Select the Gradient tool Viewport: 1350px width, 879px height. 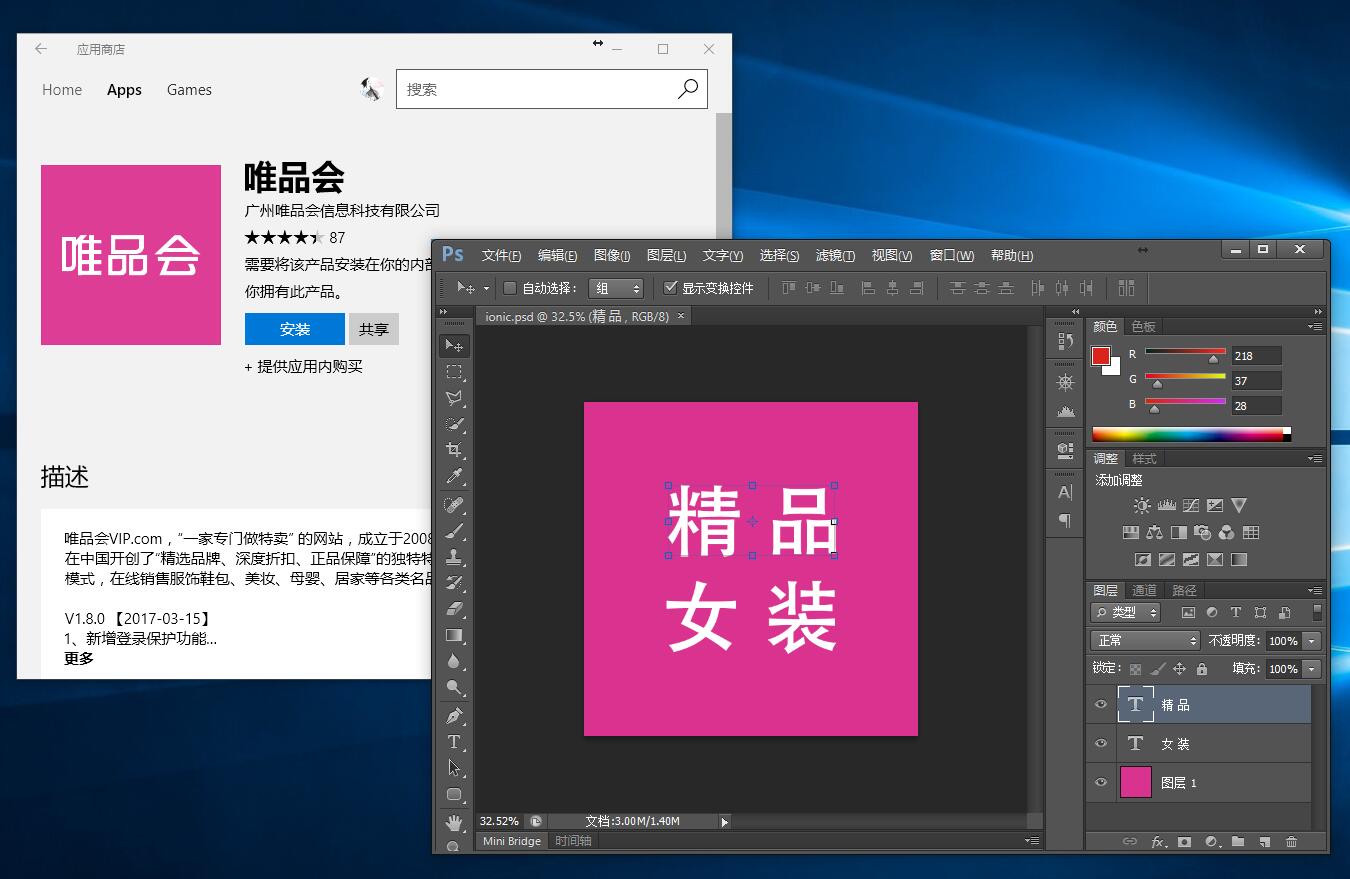point(454,634)
